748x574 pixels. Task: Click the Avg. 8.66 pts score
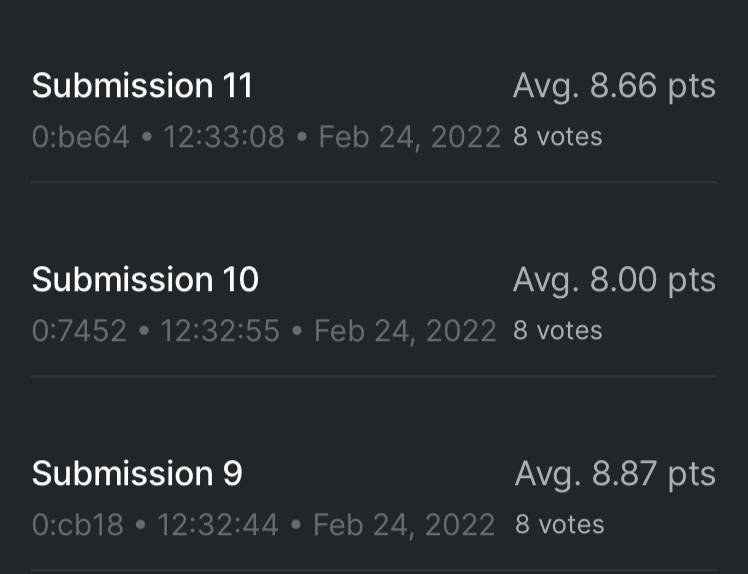coord(614,86)
